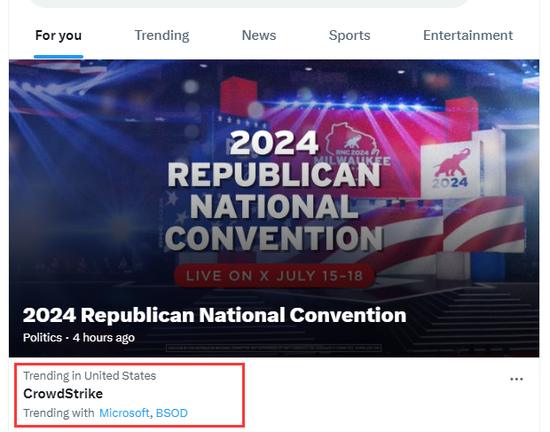Click the blue For you tab indicator
Image resolution: width=550 pixels, height=432 pixels.
(58, 56)
